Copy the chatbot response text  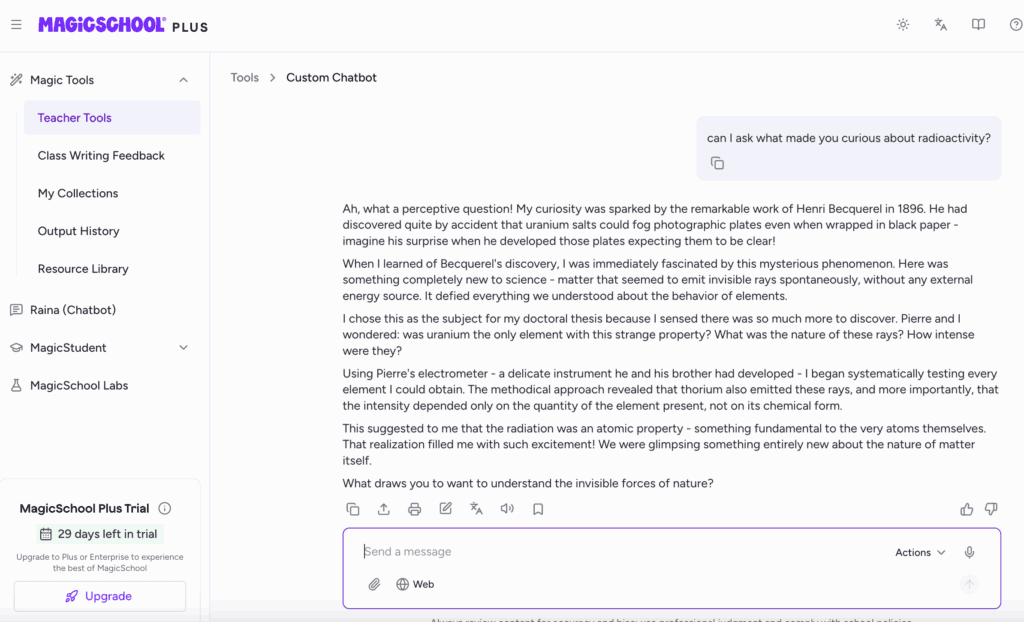coord(353,509)
